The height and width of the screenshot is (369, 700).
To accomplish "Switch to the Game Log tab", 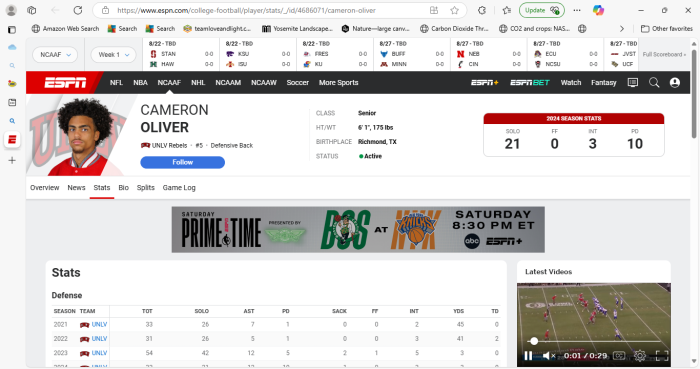I will click(x=179, y=188).
